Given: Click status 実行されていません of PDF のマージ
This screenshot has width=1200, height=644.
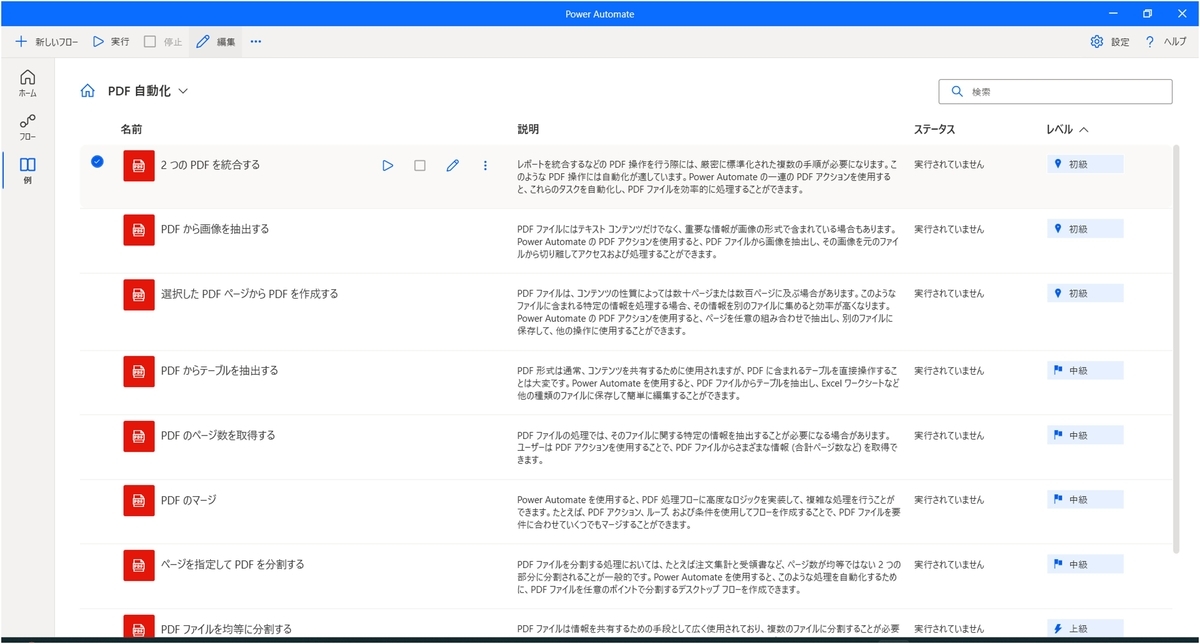Looking at the screenshot, I should [949, 499].
